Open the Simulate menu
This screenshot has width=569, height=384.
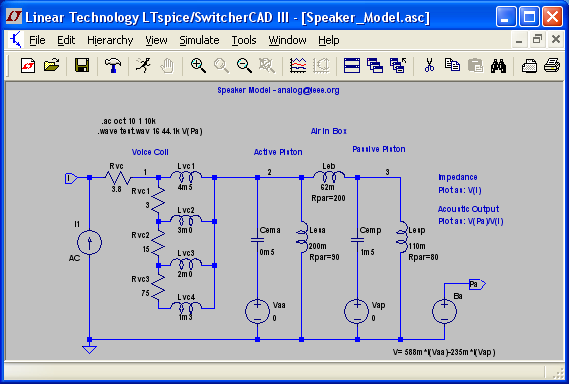point(199,40)
